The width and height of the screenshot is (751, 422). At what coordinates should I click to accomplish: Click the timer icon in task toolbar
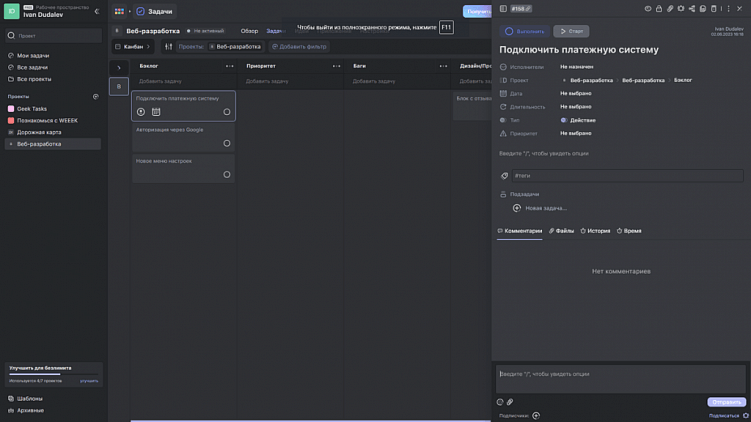pyautogui.click(x=648, y=9)
